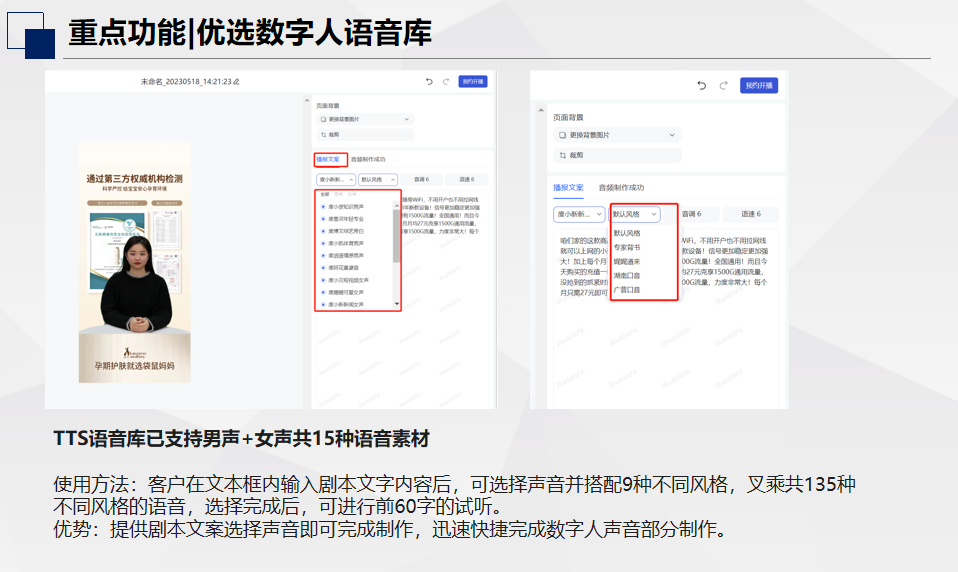
Task: Open the 度小新 voice dropdown in the left editor
Action: (334, 180)
